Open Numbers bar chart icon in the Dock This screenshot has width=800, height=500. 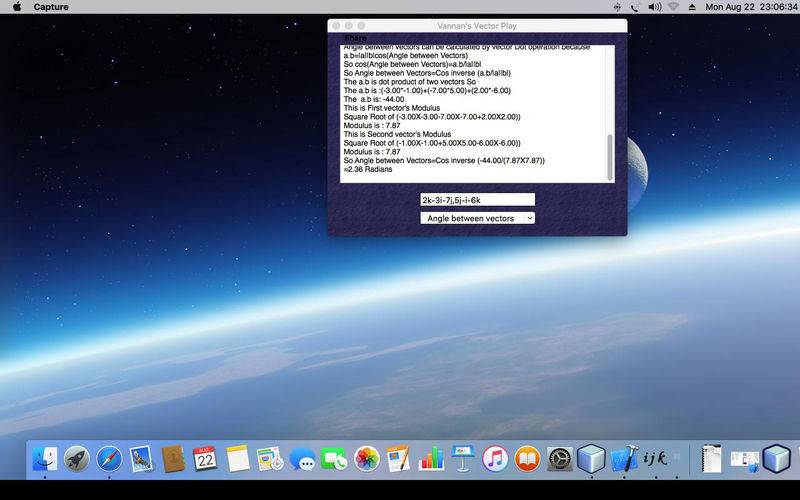coord(431,459)
